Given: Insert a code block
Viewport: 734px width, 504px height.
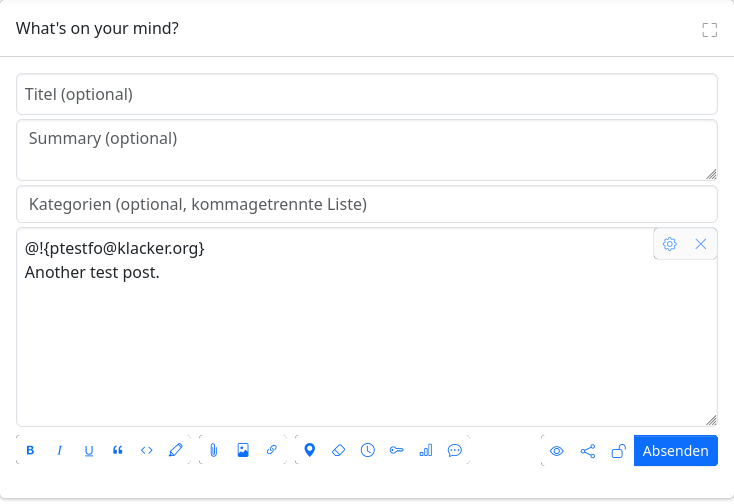Looking at the screenshot, I should pos(147,450).
